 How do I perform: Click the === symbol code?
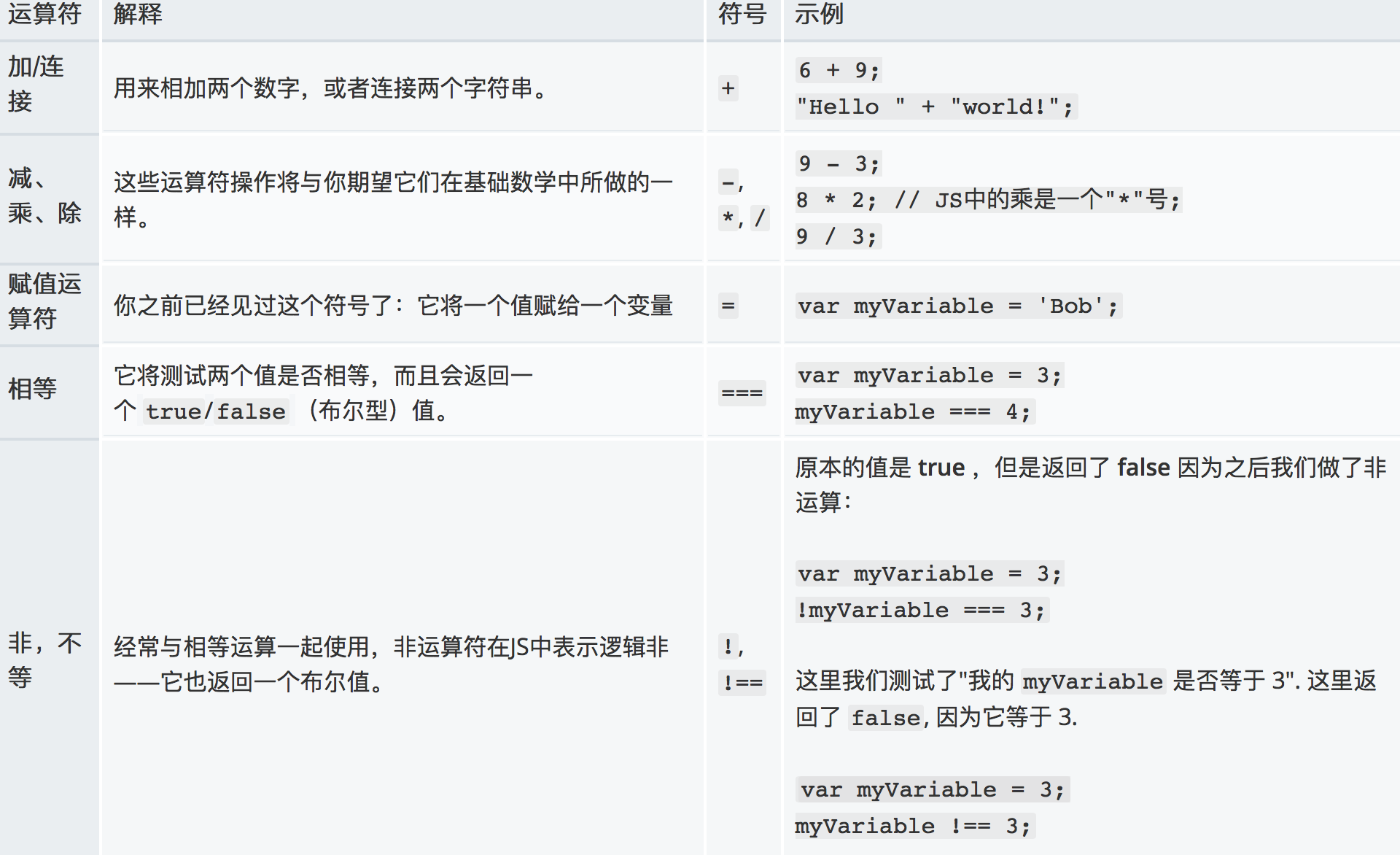point(742,393)
